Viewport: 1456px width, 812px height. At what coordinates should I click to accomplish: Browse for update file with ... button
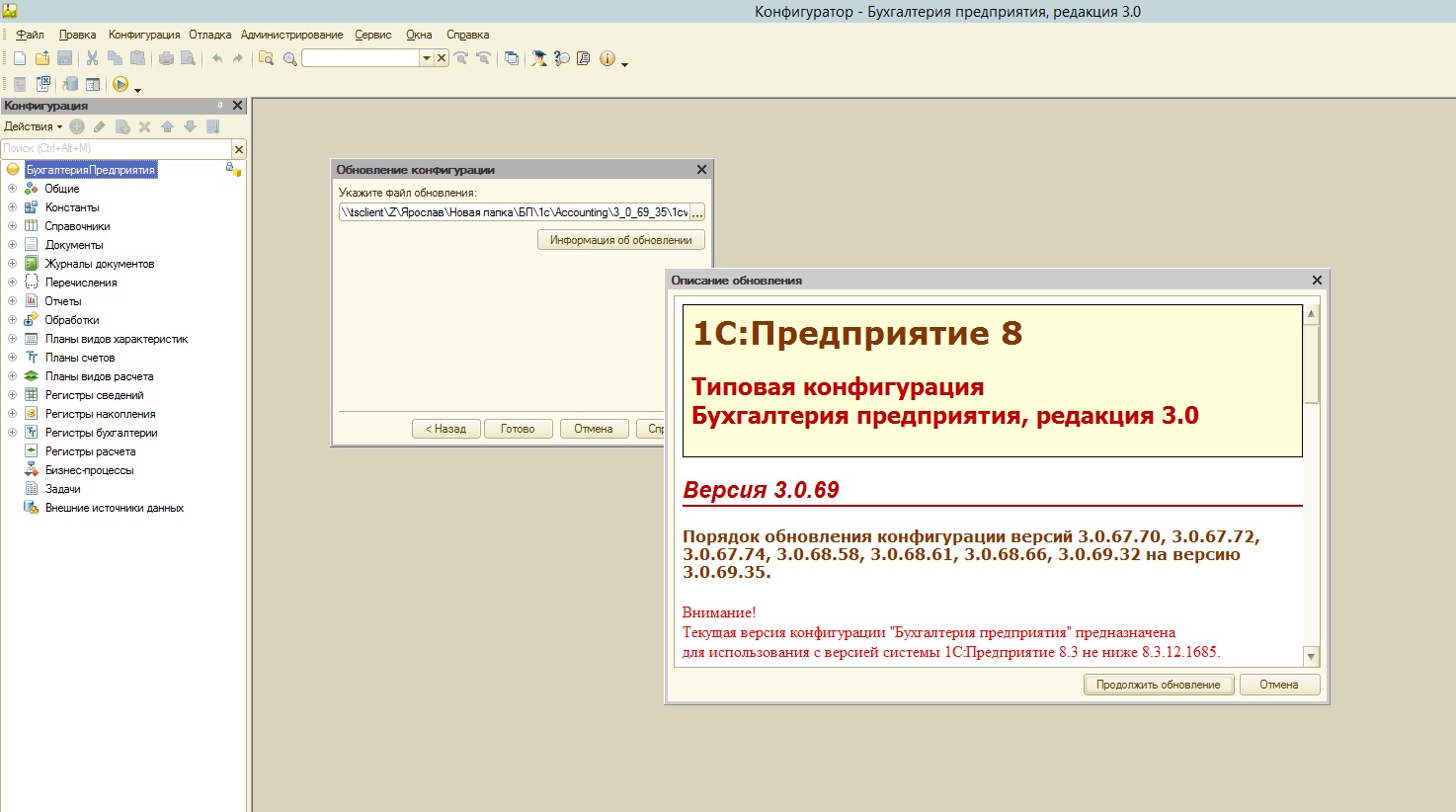[x=696, y=212]
